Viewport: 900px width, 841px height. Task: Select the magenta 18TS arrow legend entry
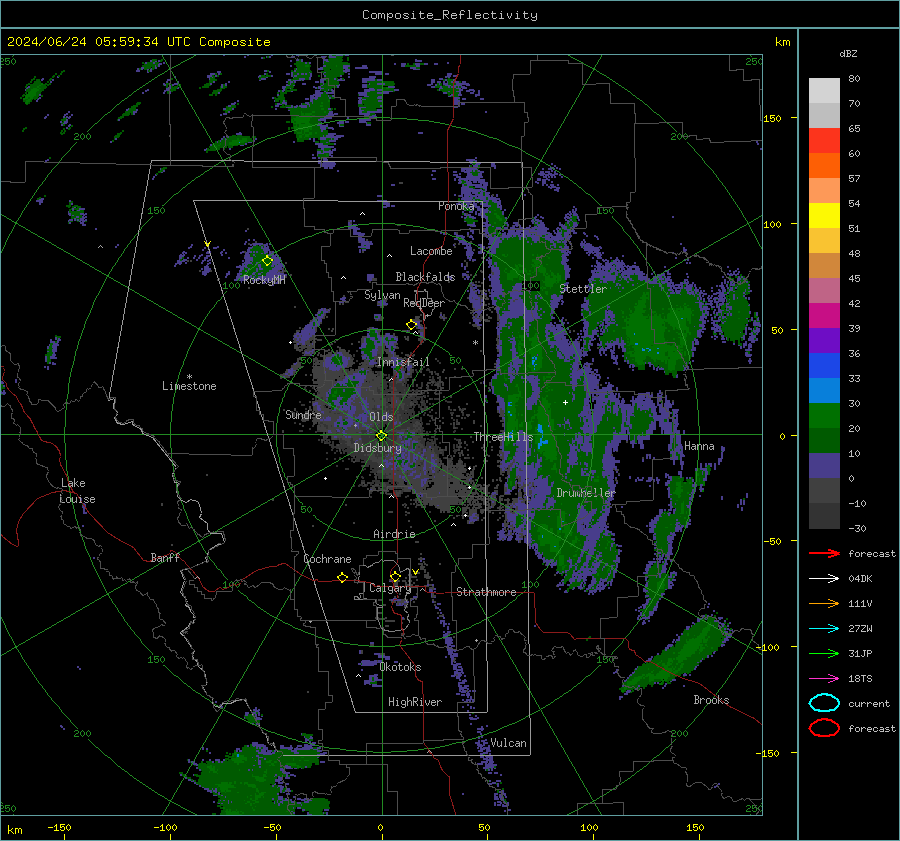824,679
